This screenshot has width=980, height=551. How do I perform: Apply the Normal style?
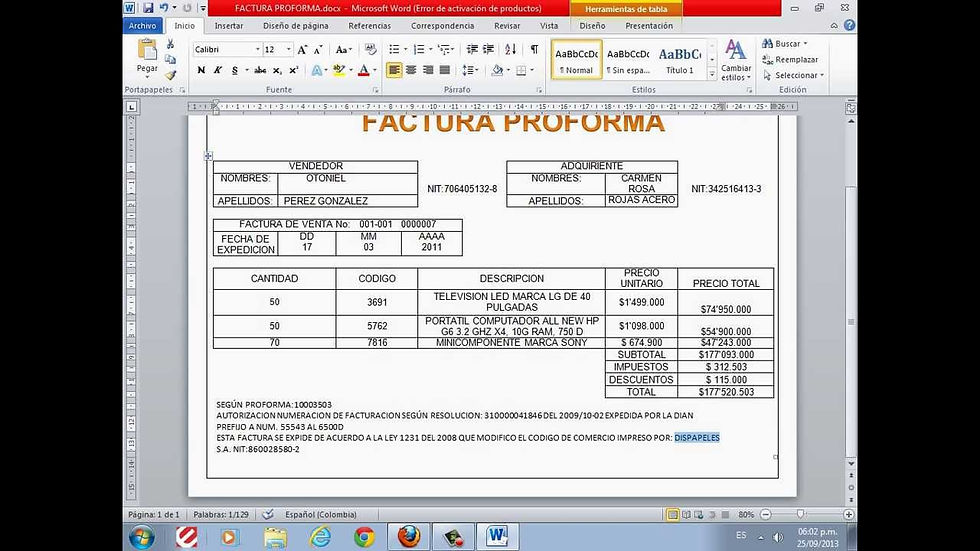point(576,59)
